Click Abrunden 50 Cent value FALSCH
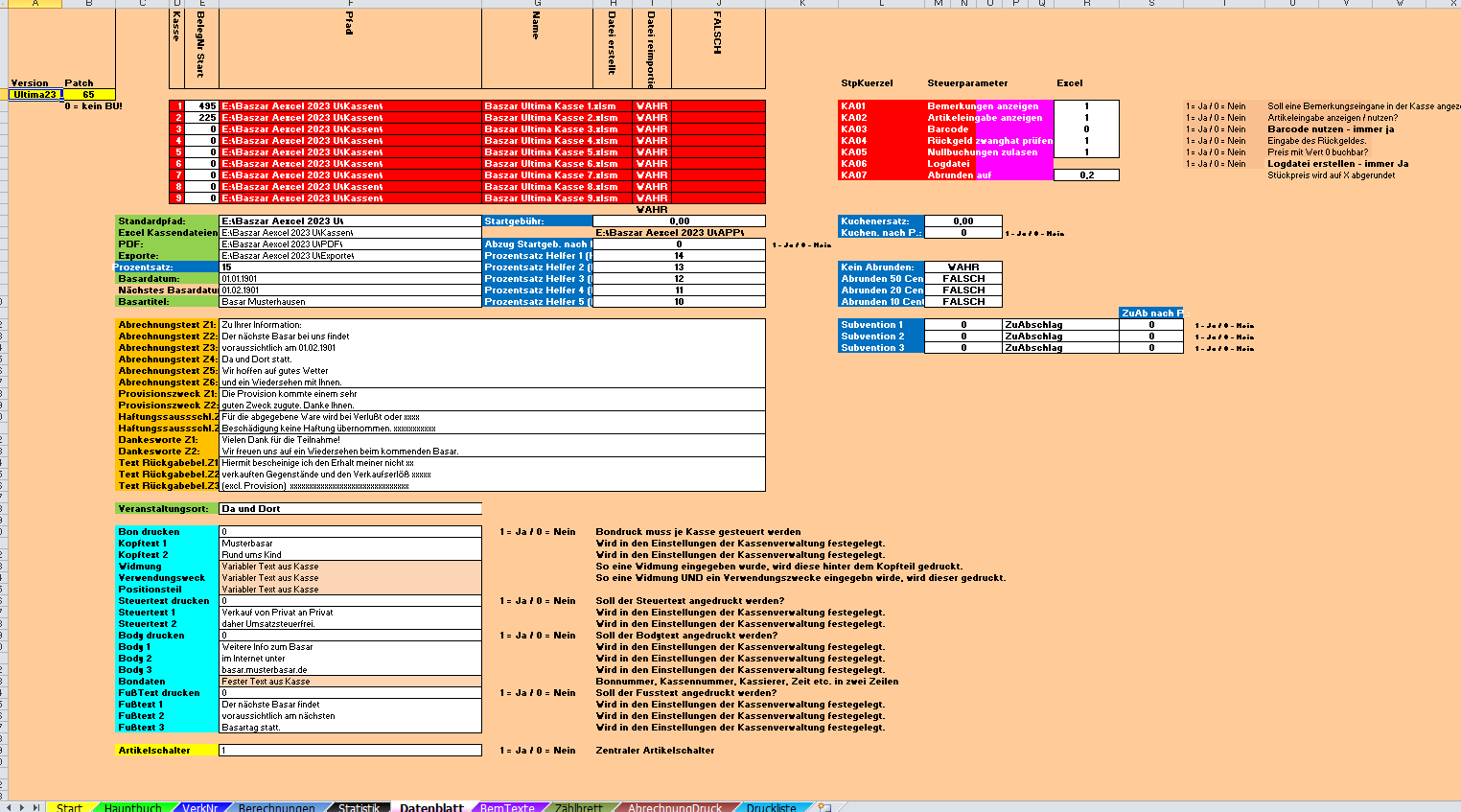Image resolution: width=1461 pixels, height=812 pixels. [963, 279]
